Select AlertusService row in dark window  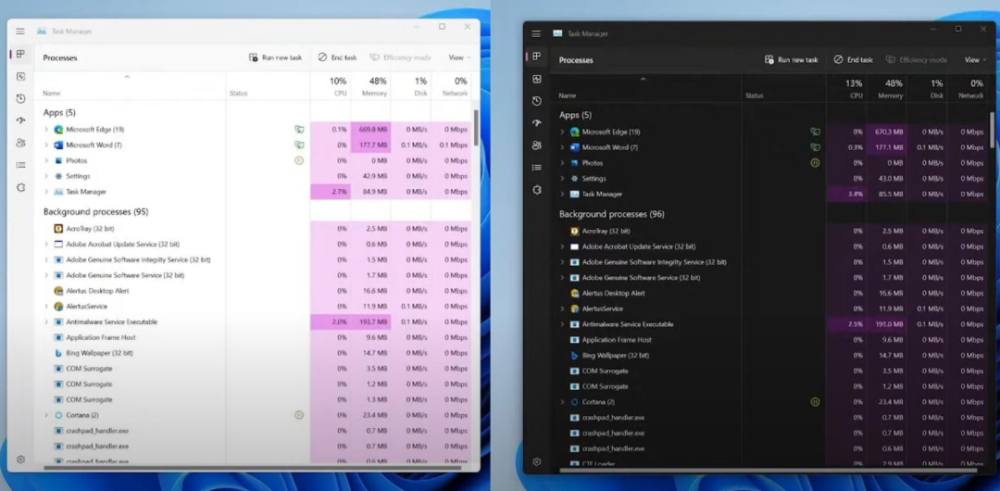(x=768, y=309)
